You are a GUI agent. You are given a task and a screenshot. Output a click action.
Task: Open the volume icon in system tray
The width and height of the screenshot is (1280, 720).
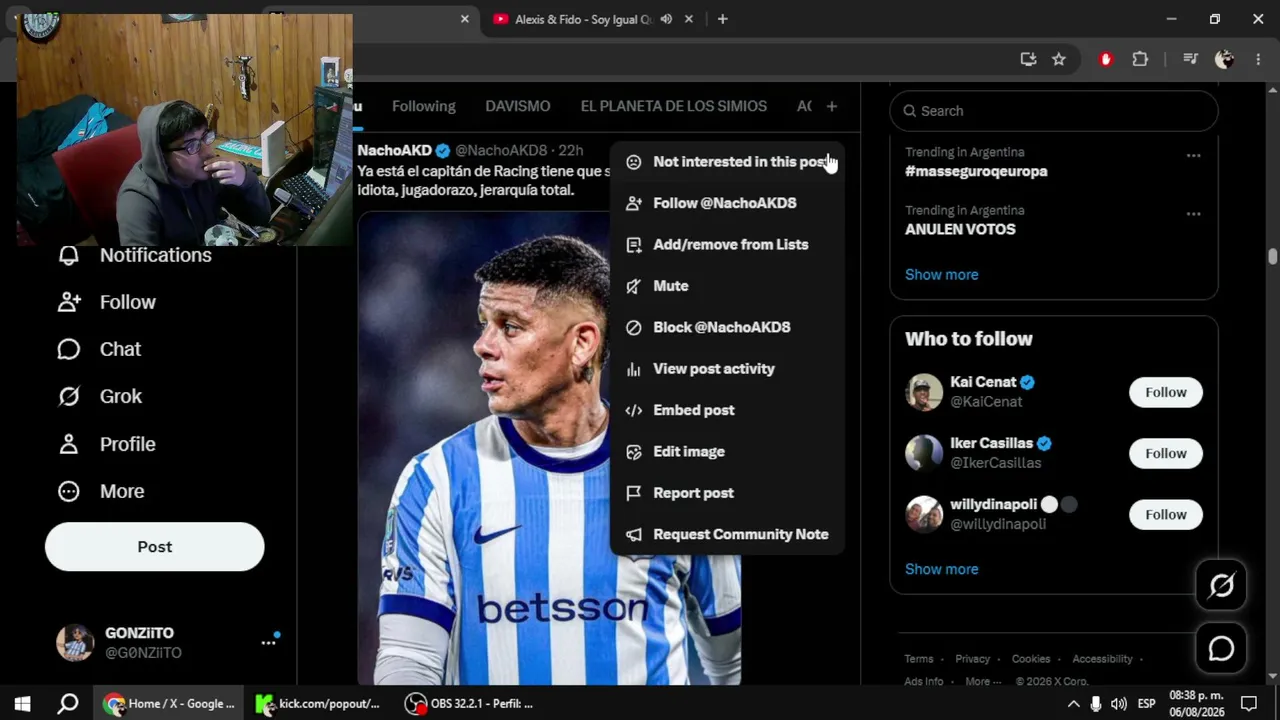[1119, 704]
